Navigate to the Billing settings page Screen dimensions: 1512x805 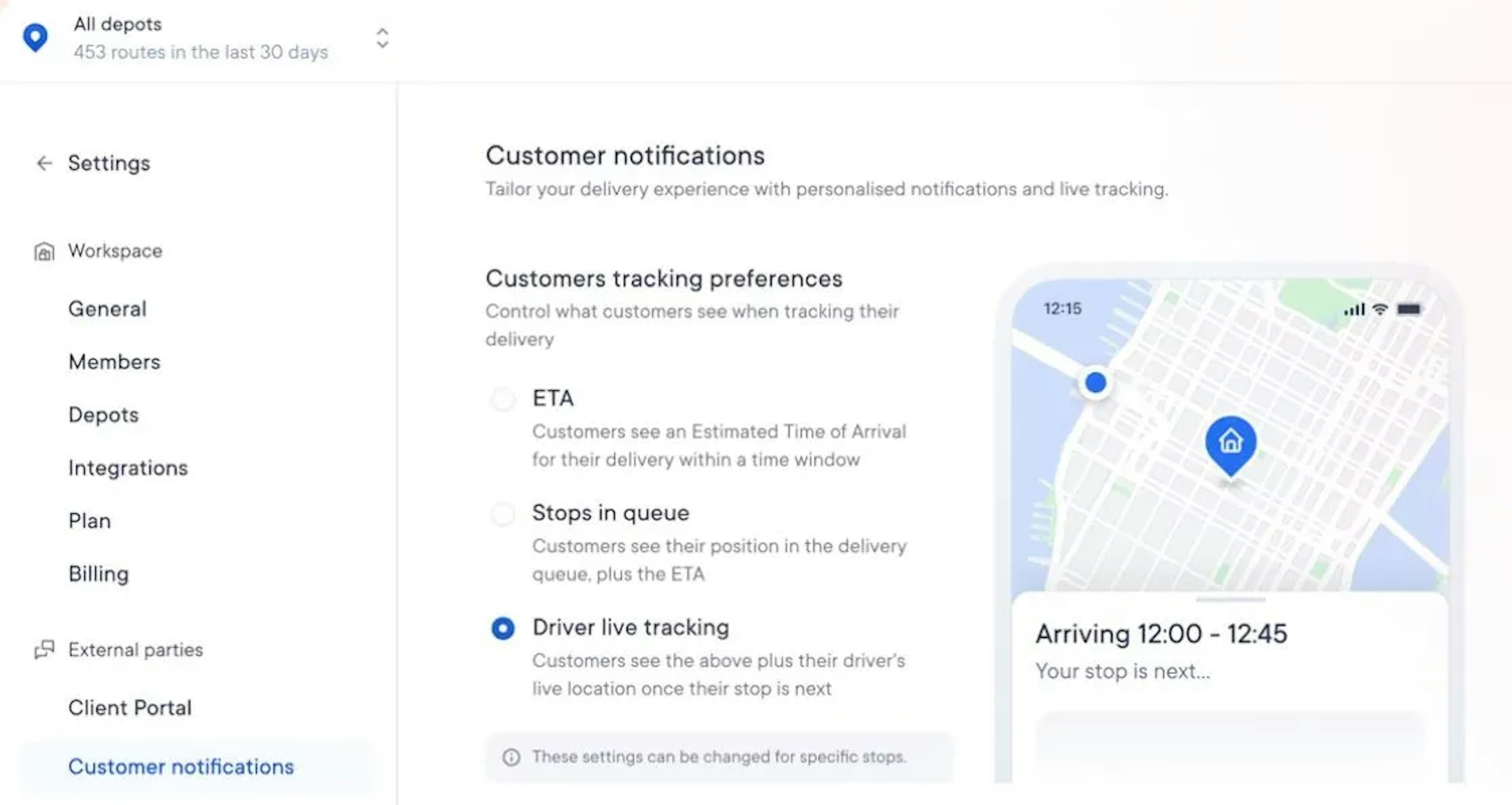(x=98, y=574)
